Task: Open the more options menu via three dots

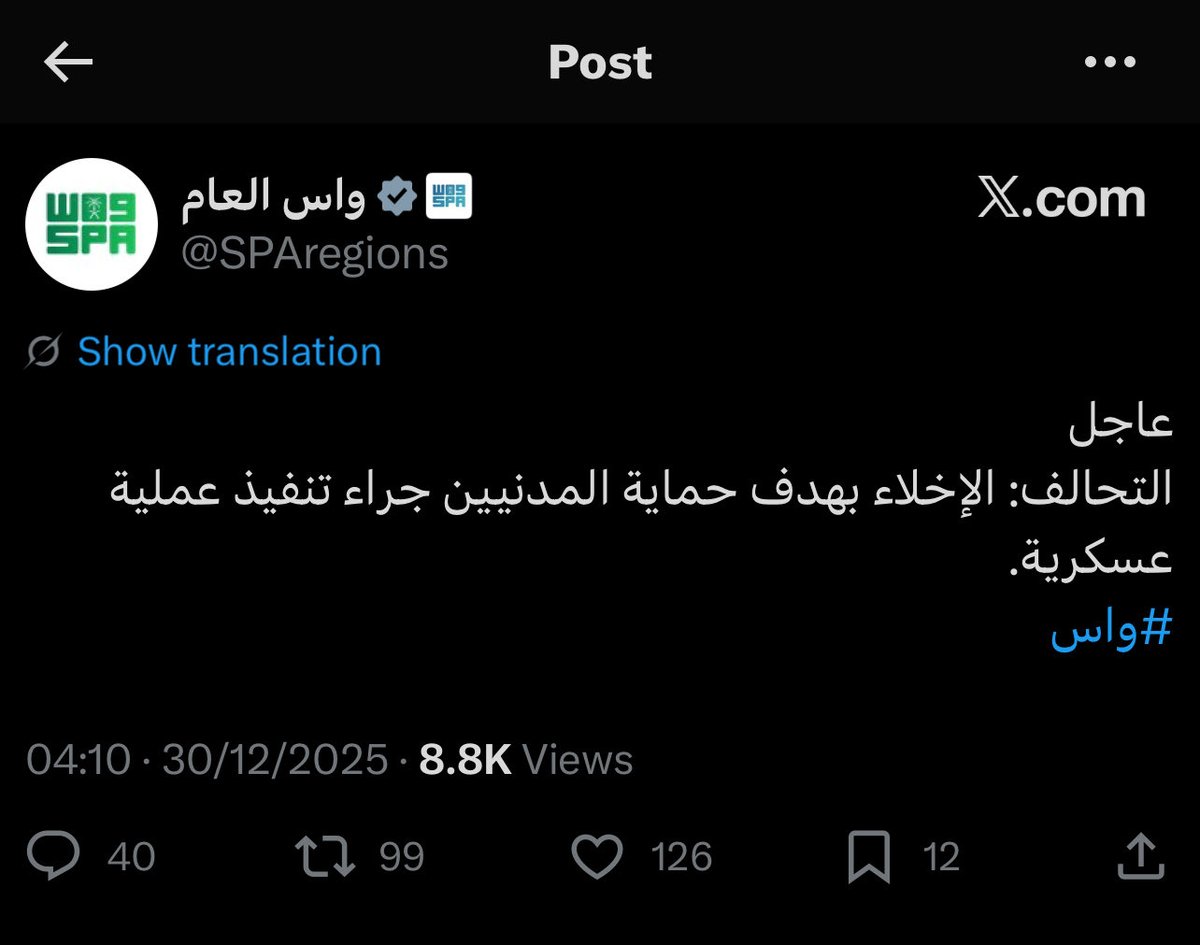Action: tap(1109, 63)
